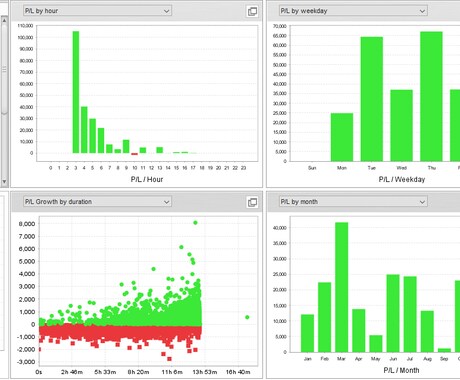Click the Apr bar in P/L by month
The height and width of the screenshot is (380, 460).
click(359, 331)
